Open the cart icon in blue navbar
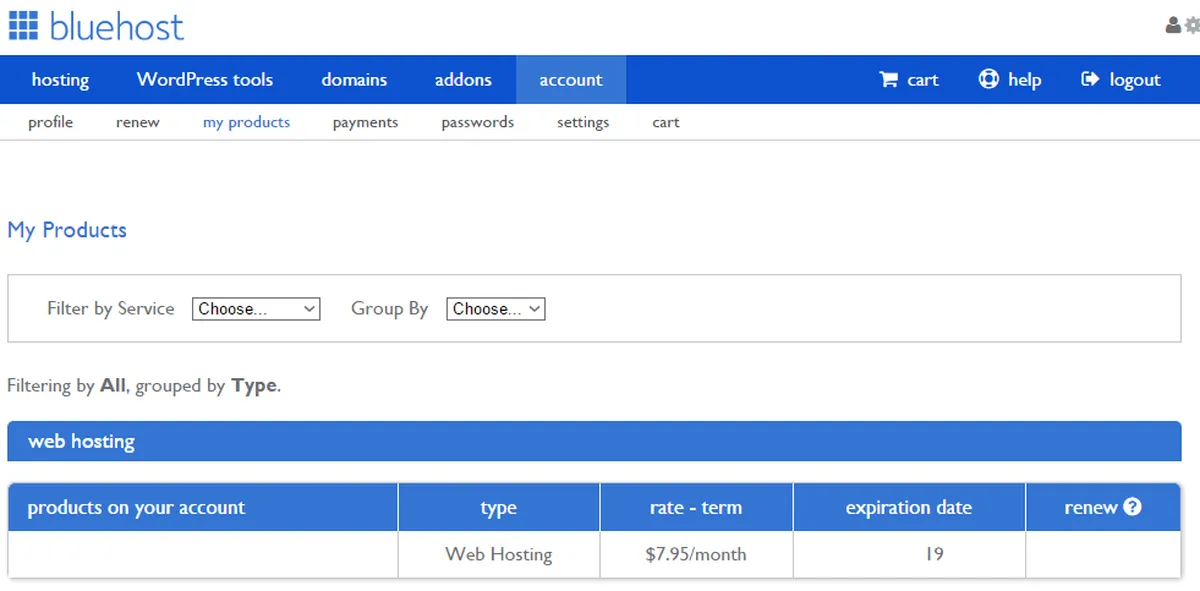1200x591 pixels. point(888,80)
